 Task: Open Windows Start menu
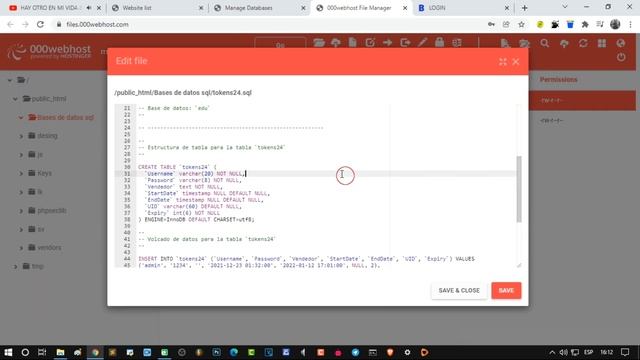(8, 352)
